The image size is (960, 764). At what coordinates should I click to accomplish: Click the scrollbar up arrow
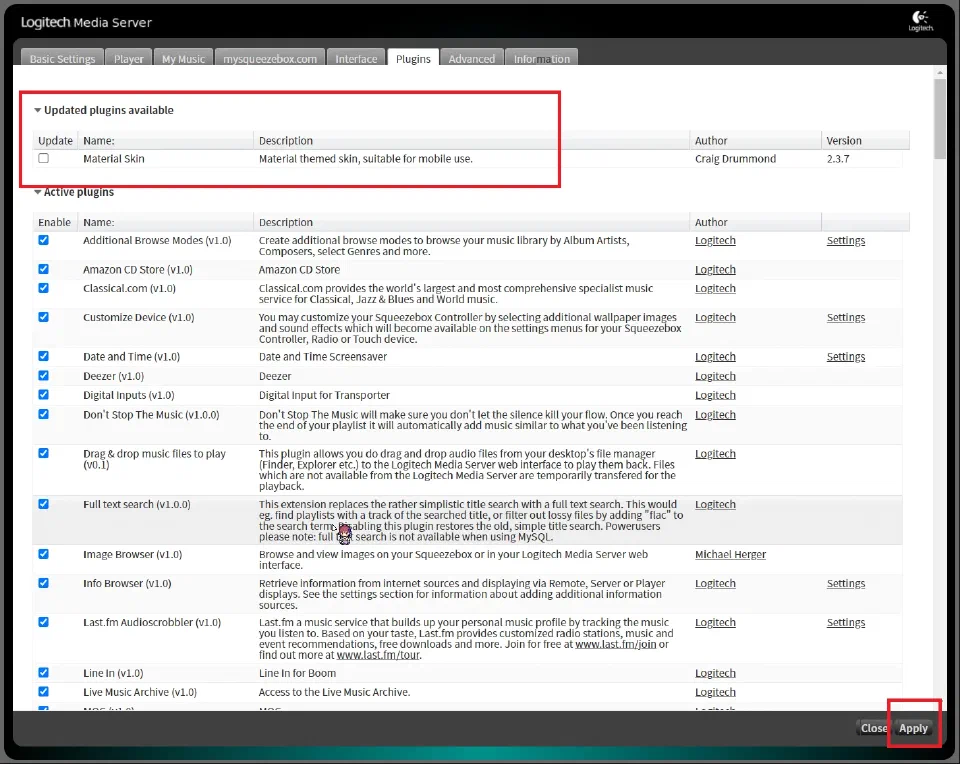point(940,73)
